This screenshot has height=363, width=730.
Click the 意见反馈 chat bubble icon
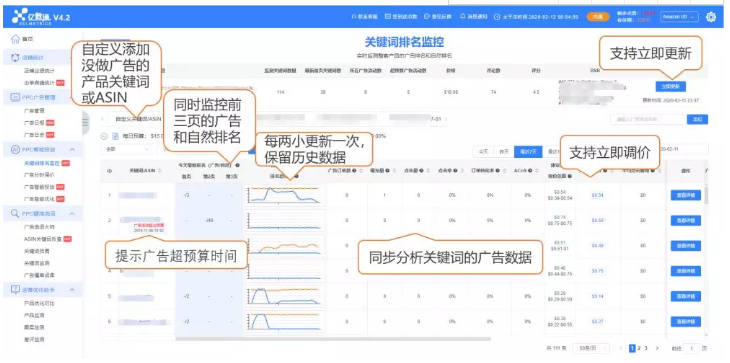pos(427,17)
